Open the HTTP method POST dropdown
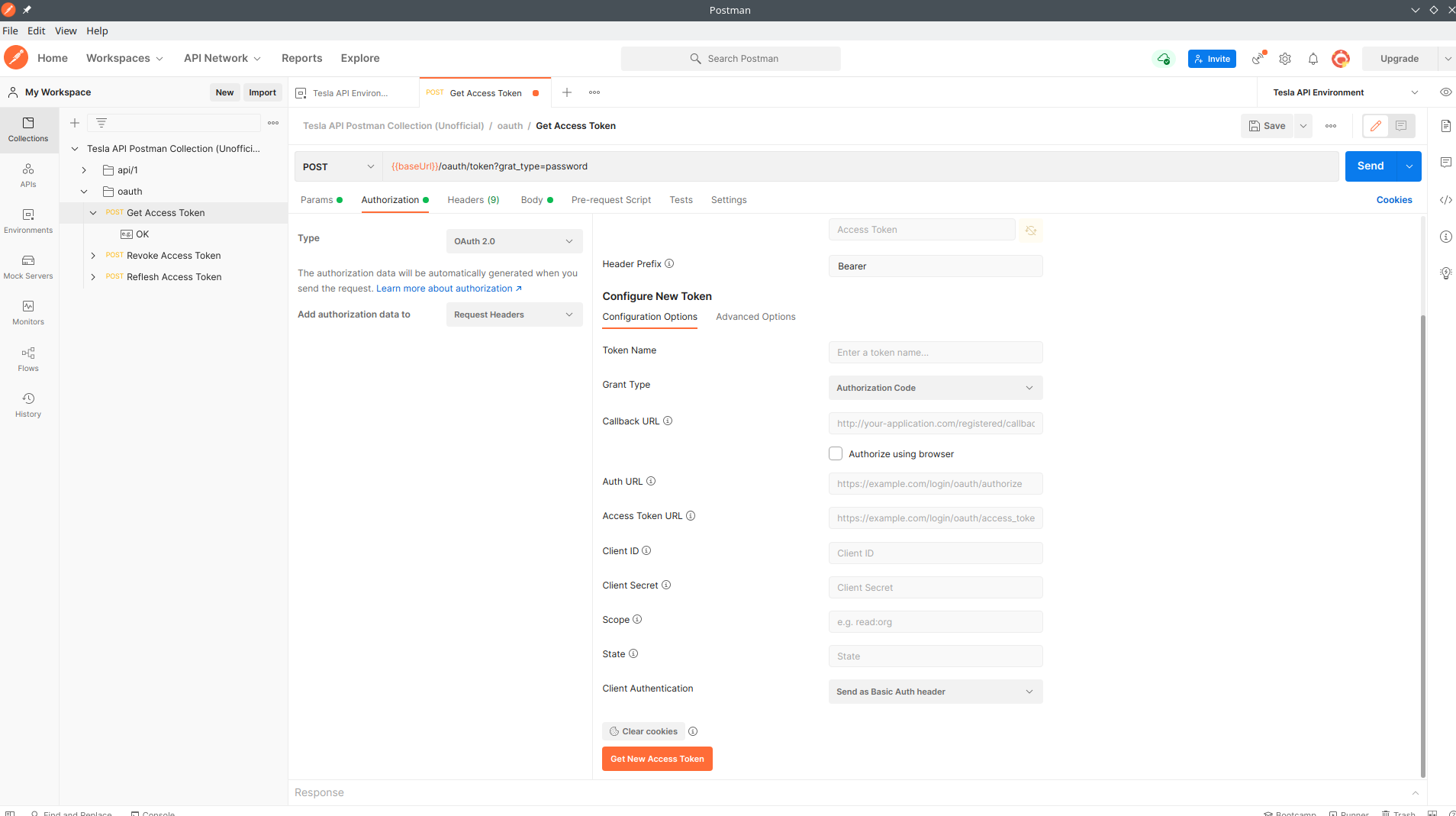Screen dimensions: 1456x816 (339, 166)
